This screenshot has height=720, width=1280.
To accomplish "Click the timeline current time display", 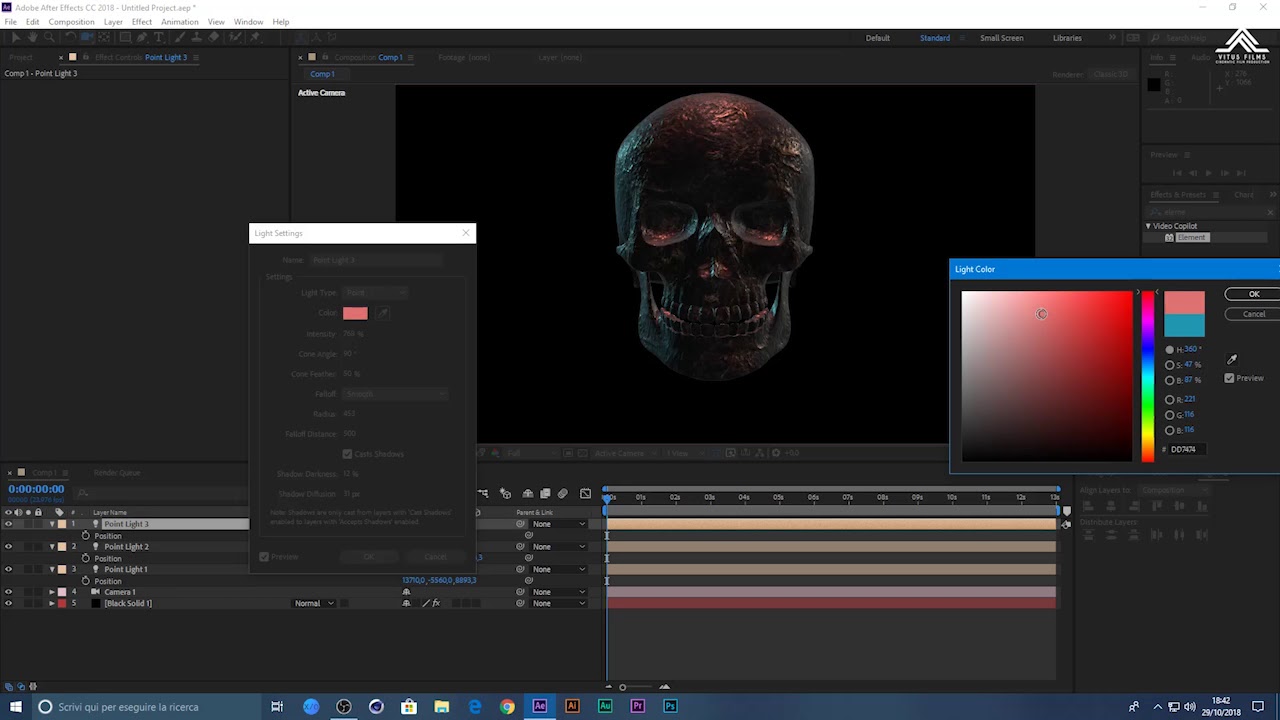I will click(x=37, y=489).
